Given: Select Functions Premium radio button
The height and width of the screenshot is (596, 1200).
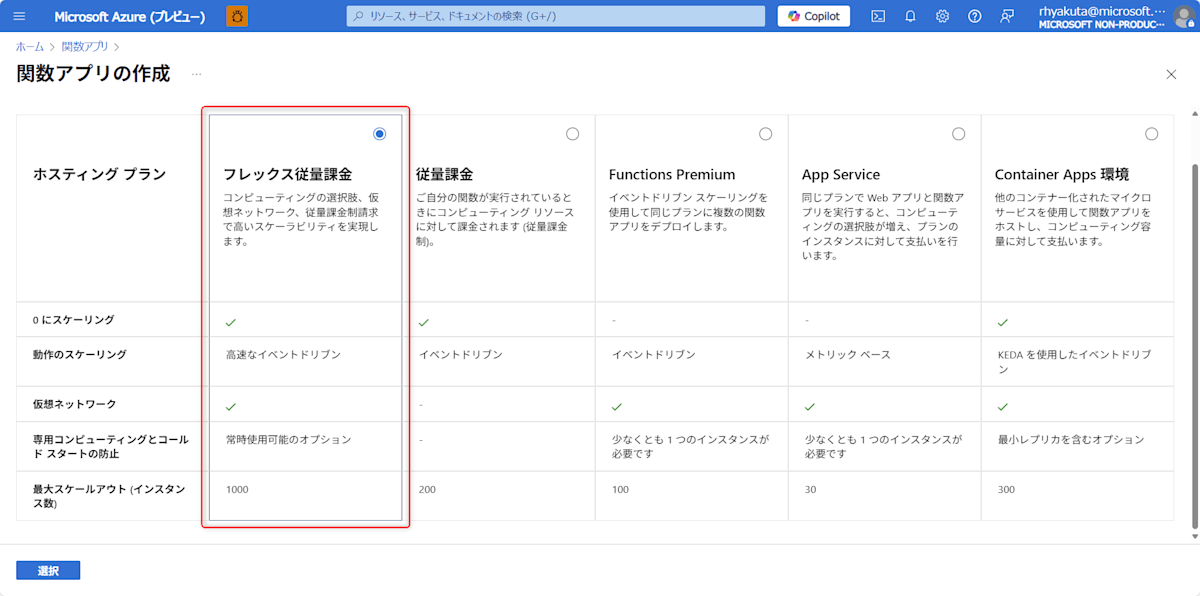Looking at the screenshot, I should coord(765,134).
